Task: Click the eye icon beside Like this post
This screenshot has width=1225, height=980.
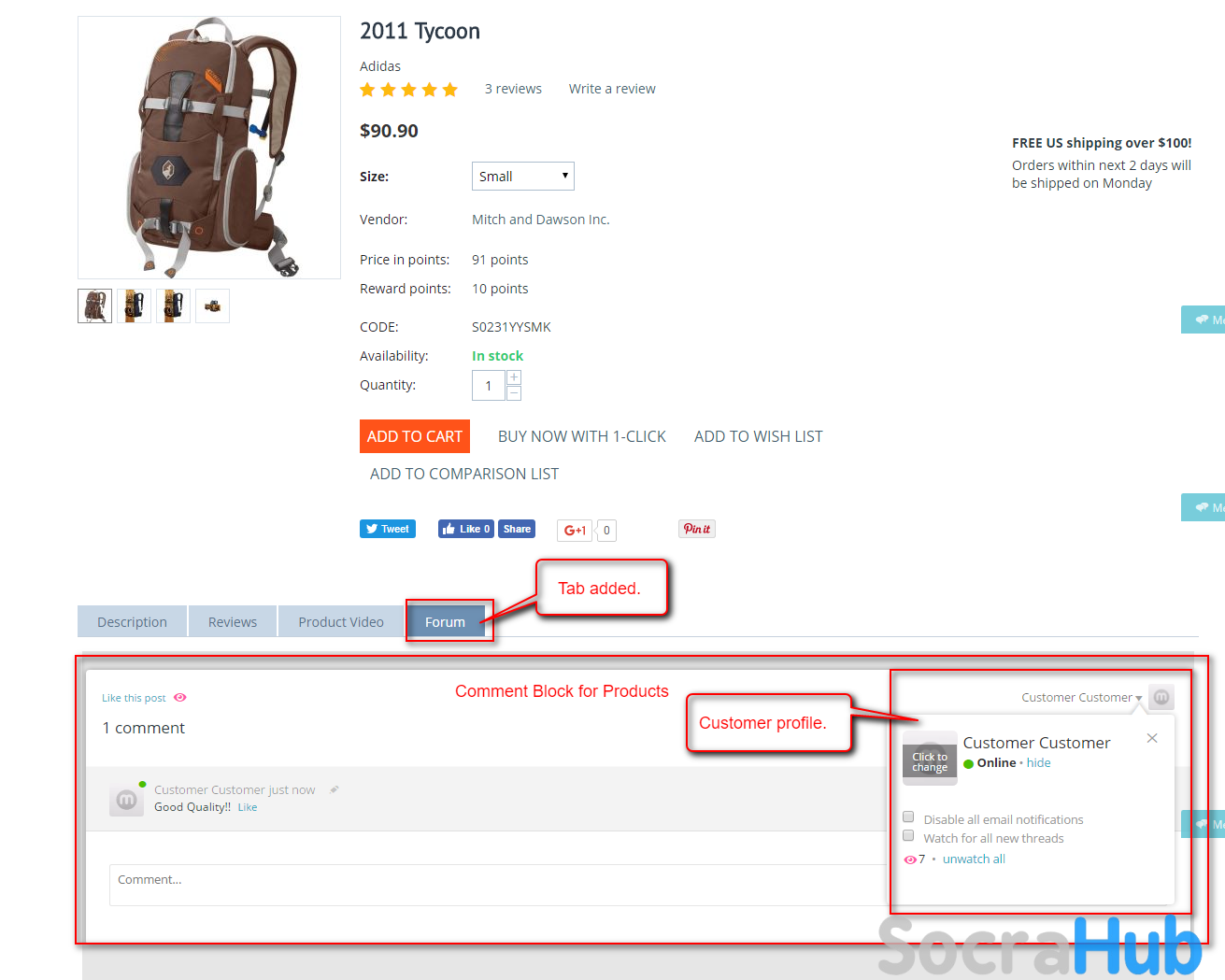Action: [180, 698]
